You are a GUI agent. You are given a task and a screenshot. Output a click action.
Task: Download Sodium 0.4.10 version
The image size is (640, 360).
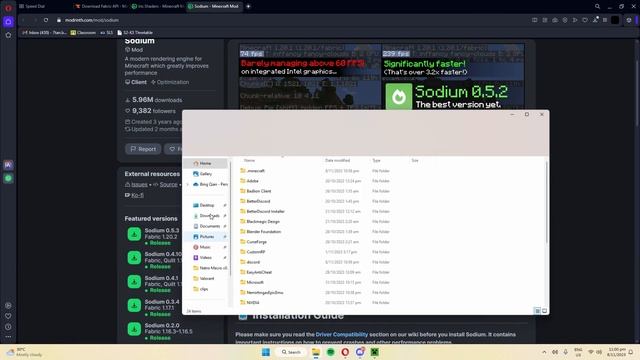tap(134, 258)
